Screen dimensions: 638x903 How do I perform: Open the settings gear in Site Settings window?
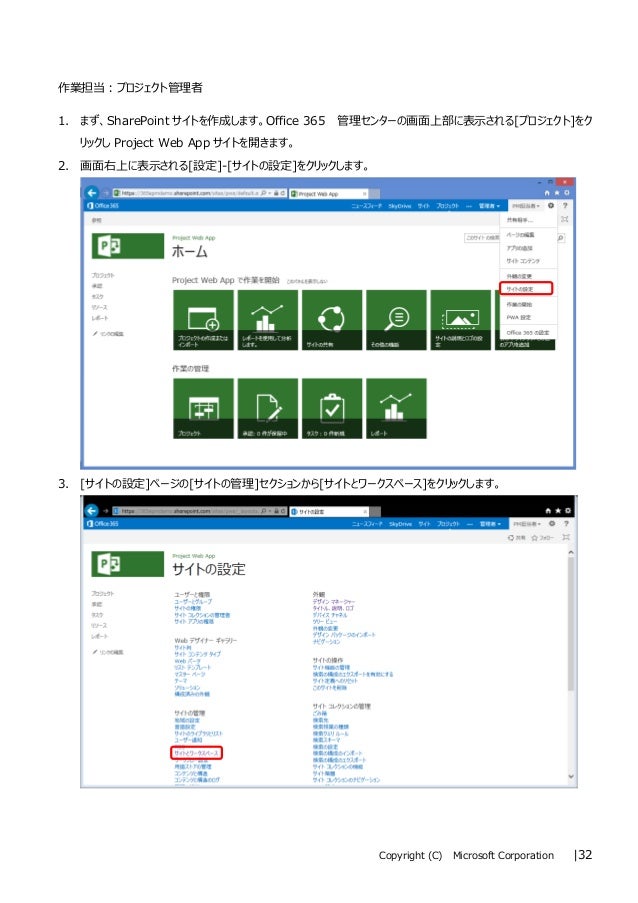[x=552, y=523]
